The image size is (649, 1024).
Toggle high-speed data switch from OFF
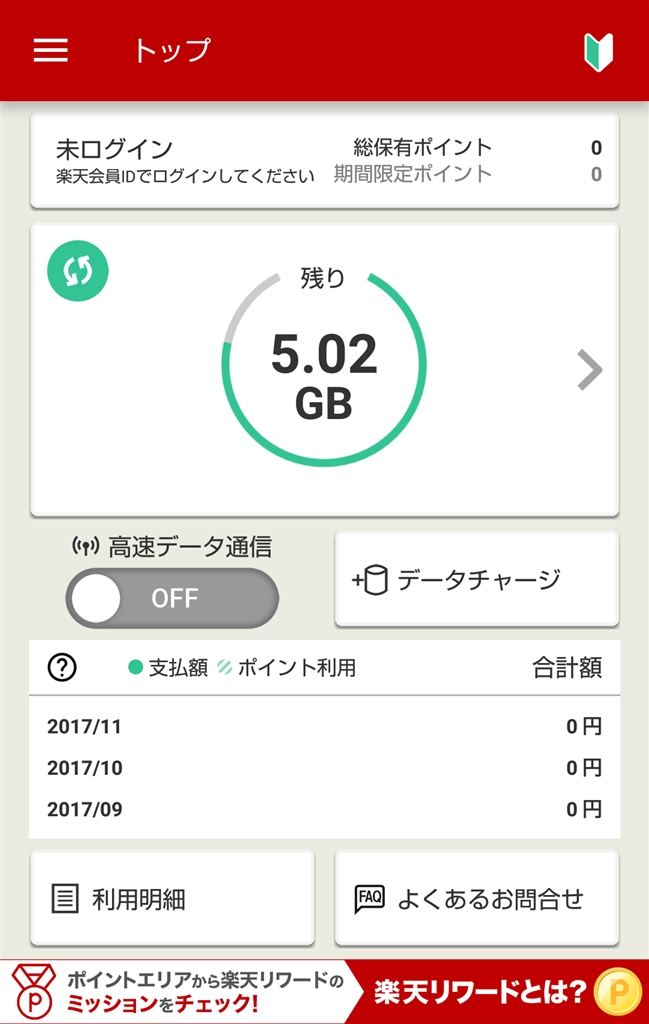pos(172,598)
